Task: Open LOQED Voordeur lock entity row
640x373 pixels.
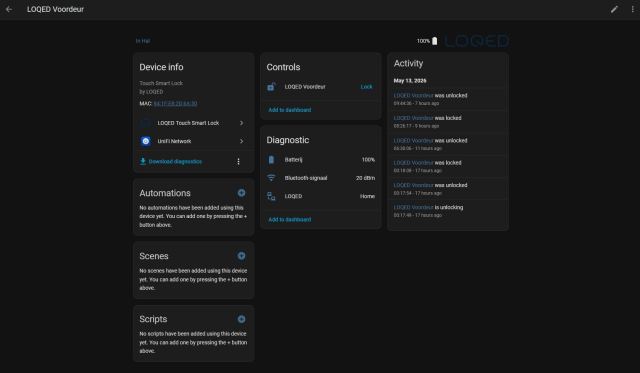Action: click(x=320, y=87)
